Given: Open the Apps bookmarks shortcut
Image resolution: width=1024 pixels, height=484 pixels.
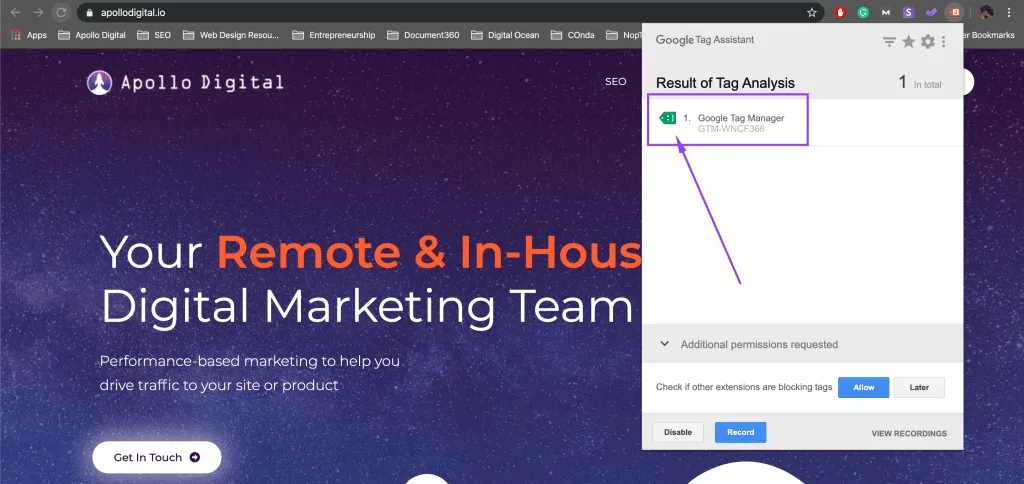Looking at the screenshot, I should tap(29, 35).
